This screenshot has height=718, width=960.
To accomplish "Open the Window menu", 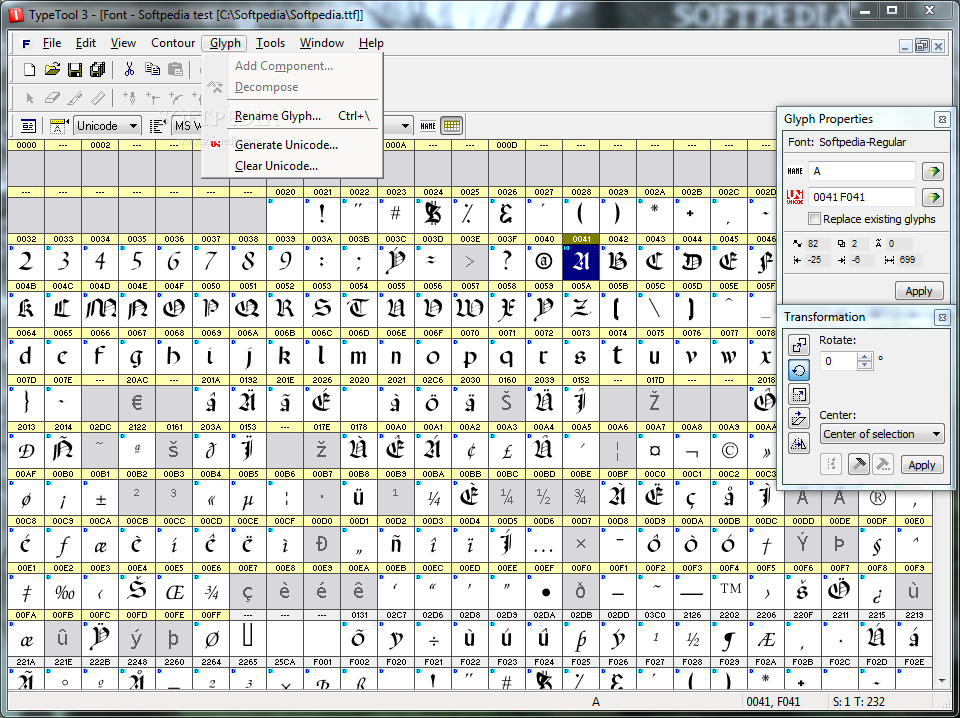I will [321, 43].
